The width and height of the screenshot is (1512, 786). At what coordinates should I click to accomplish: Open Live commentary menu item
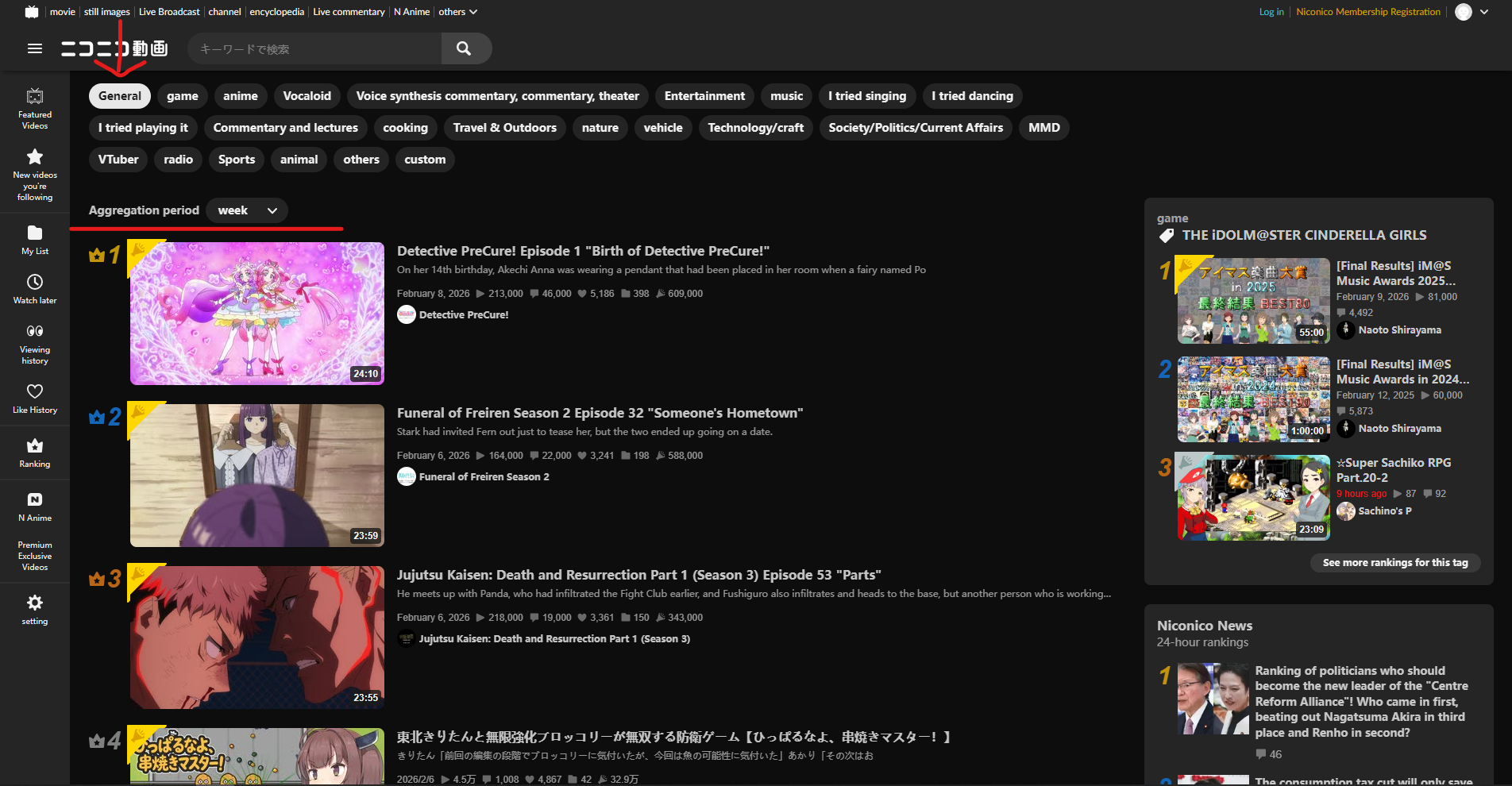349,12
